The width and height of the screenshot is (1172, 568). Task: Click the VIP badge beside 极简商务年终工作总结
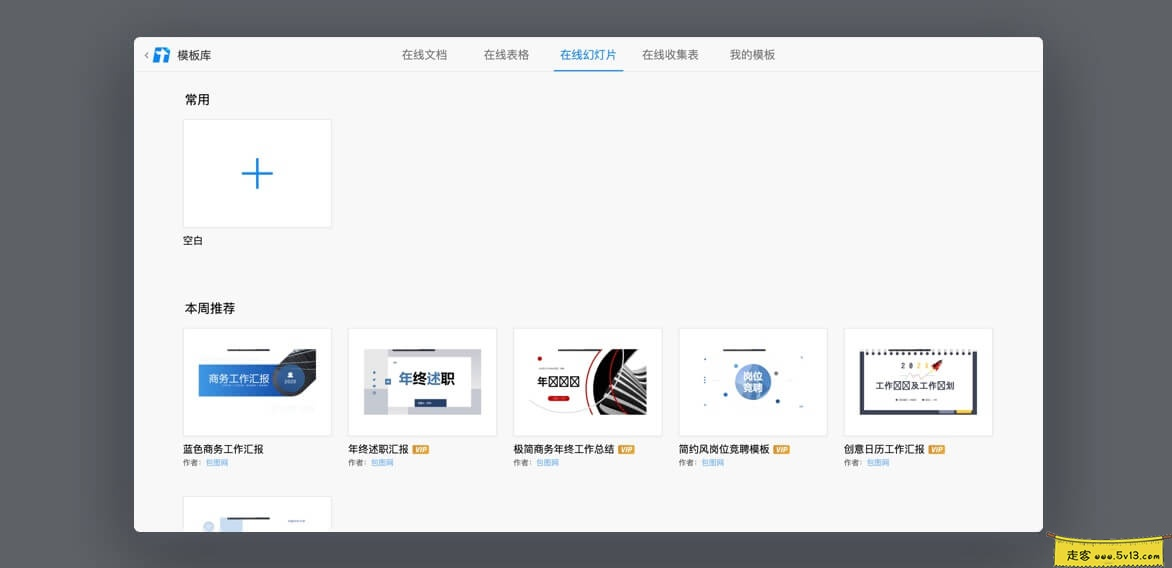click(626, 449)
